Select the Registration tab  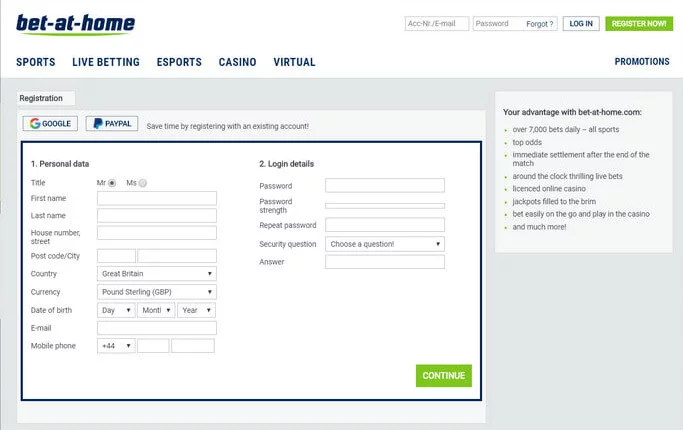tap(46, 98)
